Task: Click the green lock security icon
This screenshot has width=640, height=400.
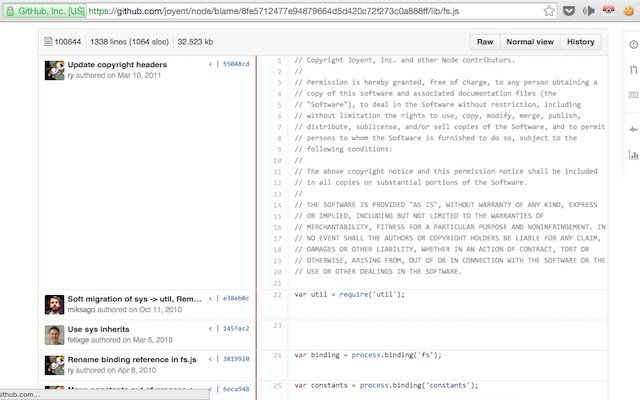Action: pos(10,11)
